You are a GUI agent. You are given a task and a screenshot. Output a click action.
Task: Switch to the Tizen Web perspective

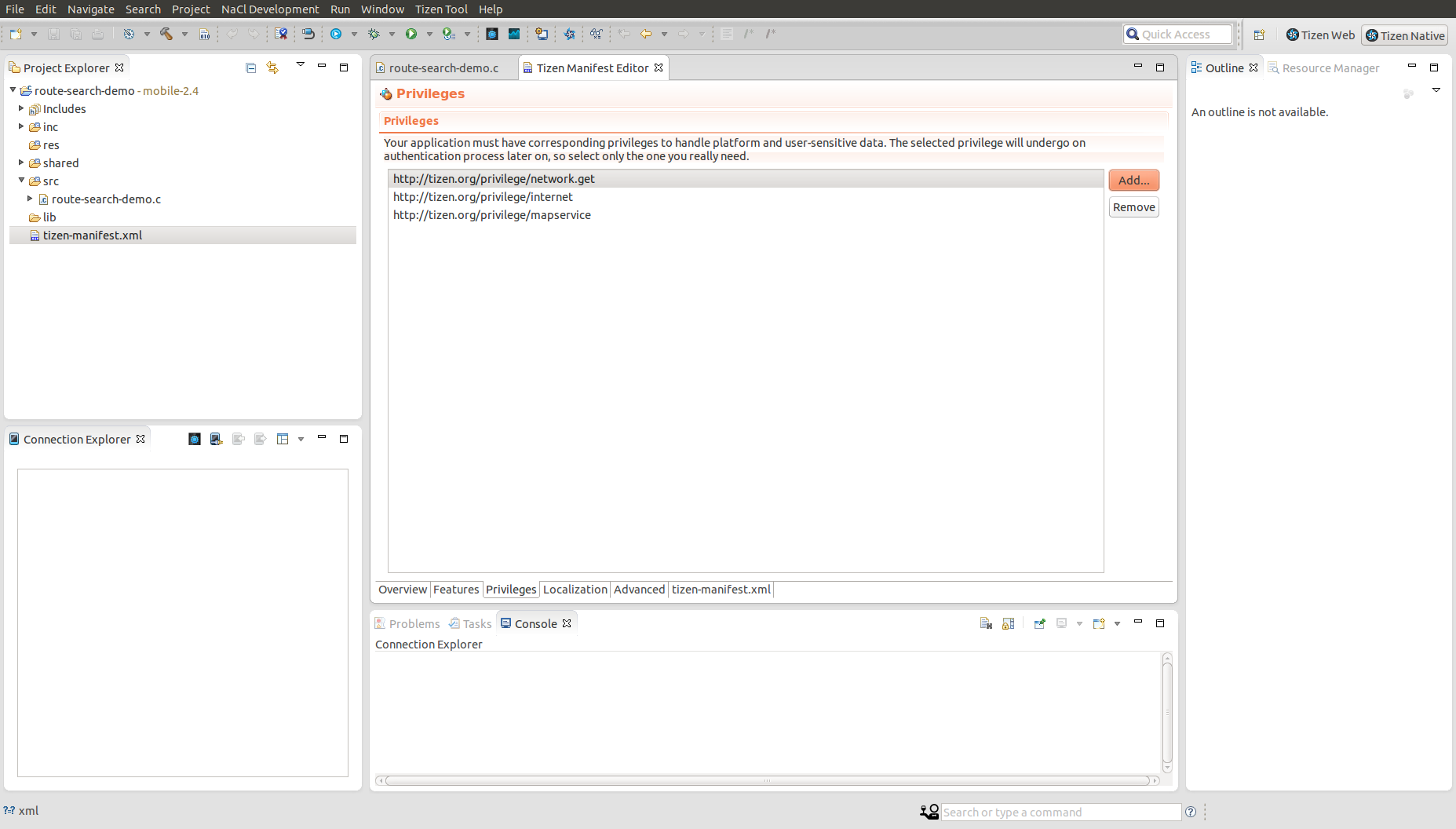[1320, 35]
